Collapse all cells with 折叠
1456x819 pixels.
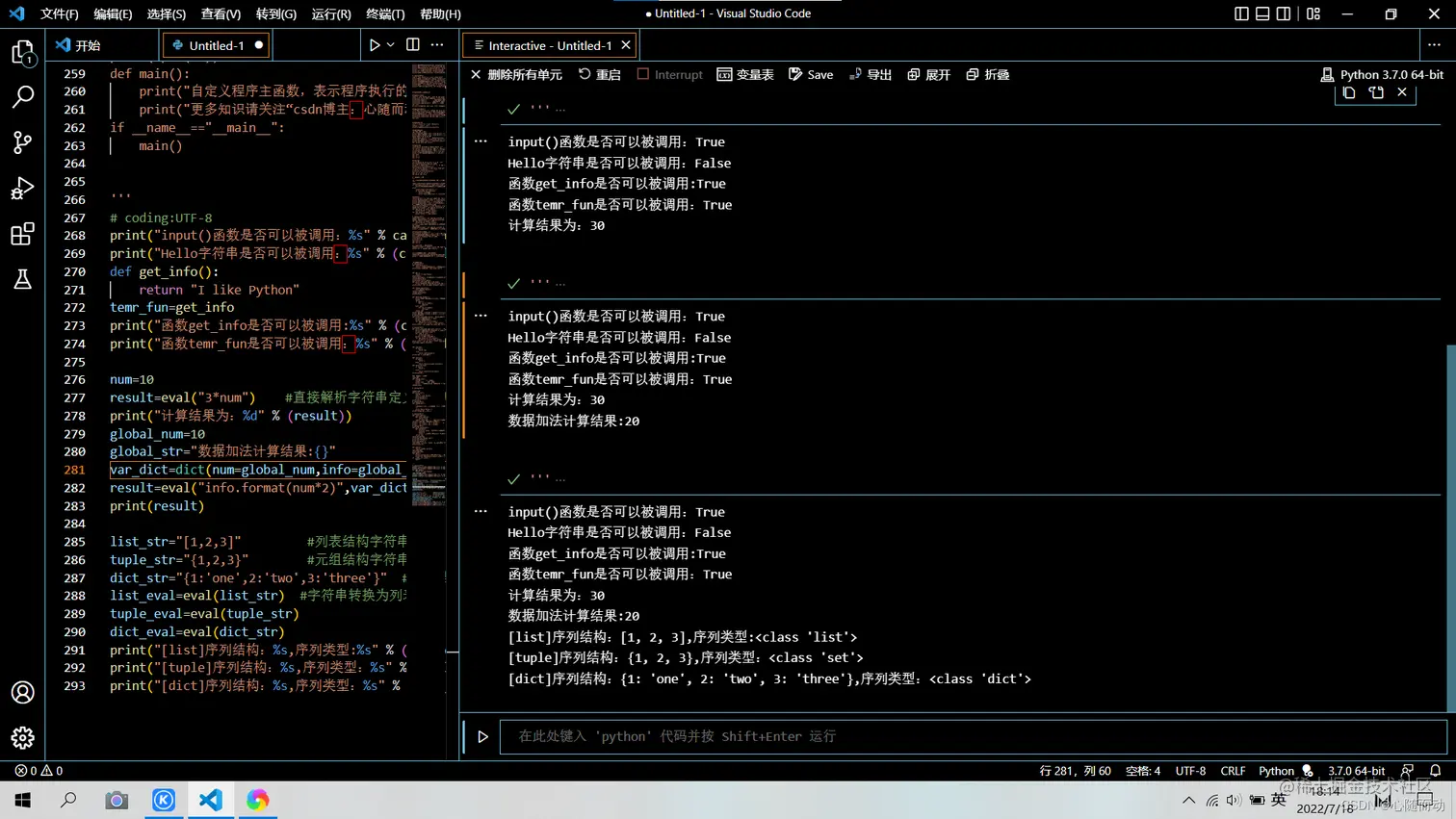[x=988, y=74]
